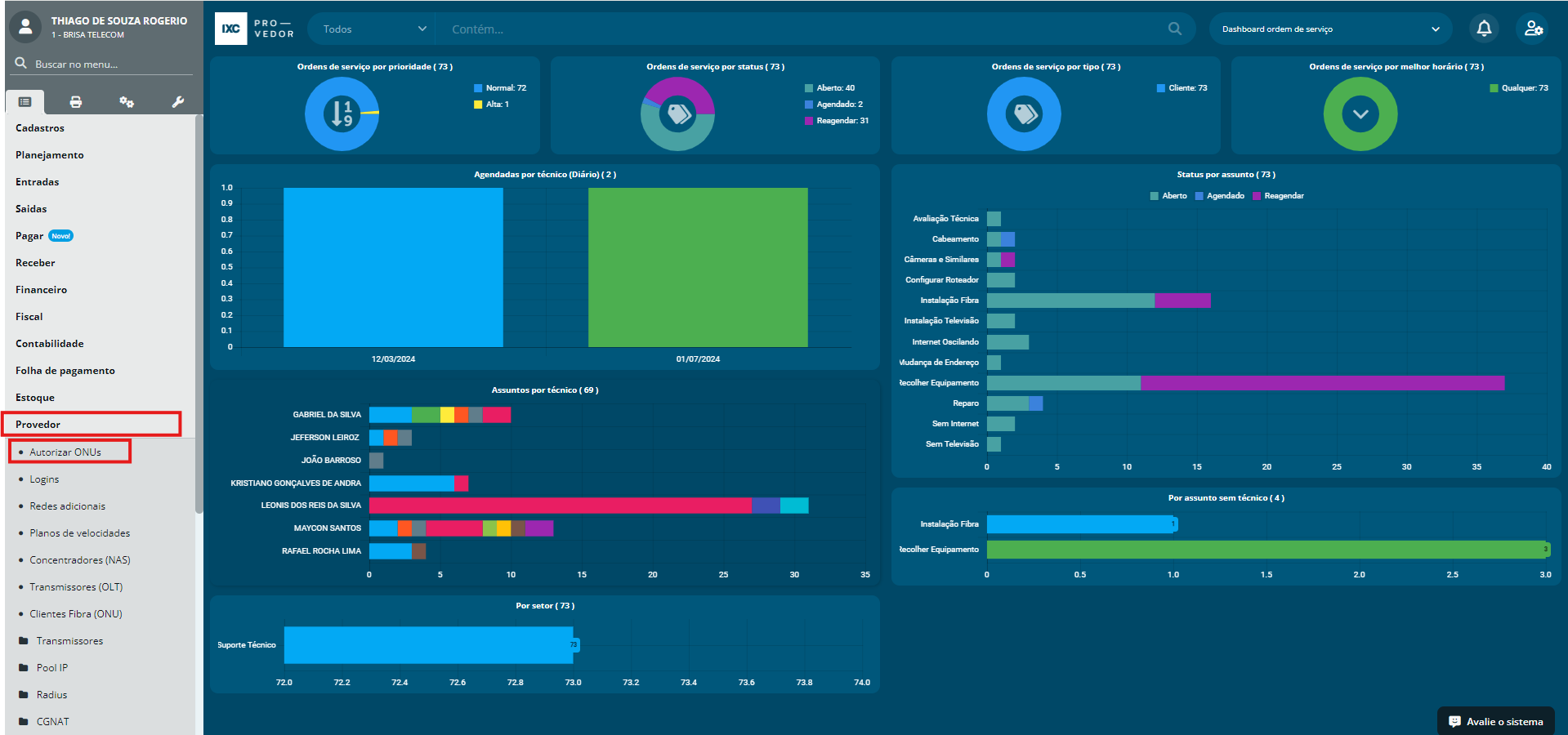Open the Todos filter dropdown
The width and height of the screenshot is (1568, 735).
pyautogui.click(x=373, y=29)
